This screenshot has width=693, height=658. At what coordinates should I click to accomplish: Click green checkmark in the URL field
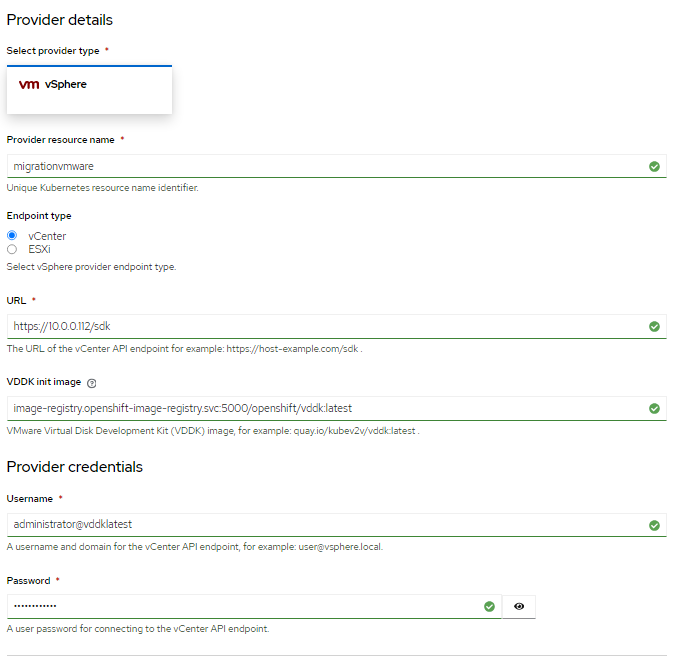654,326
